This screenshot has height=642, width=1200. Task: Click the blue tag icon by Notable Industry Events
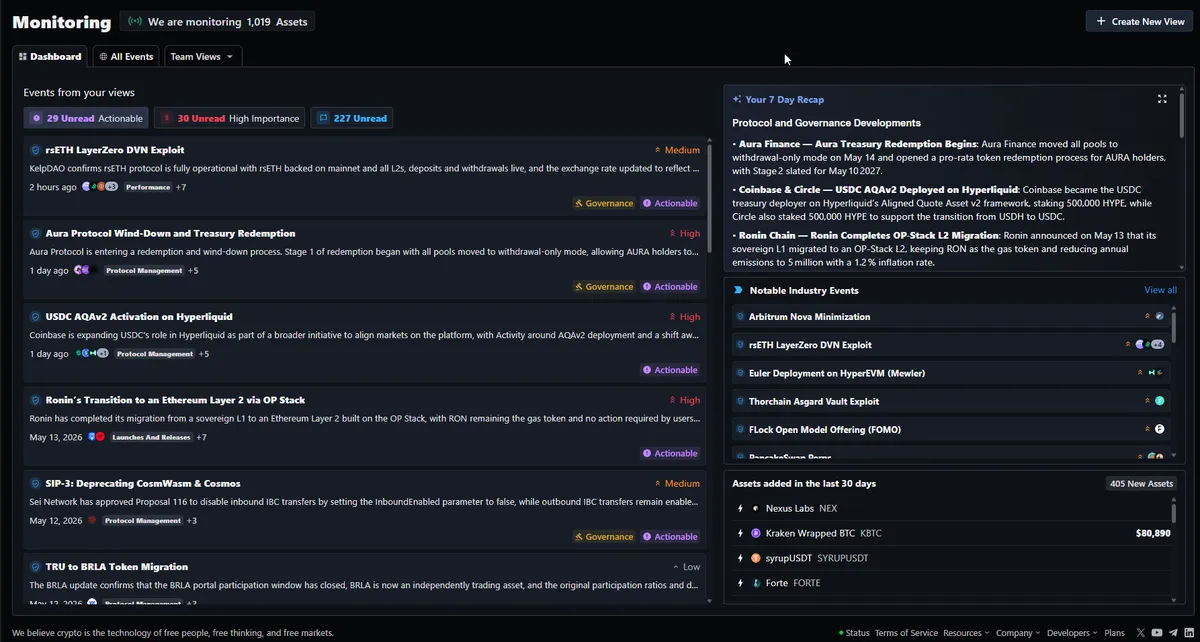(x=738, y=290)
